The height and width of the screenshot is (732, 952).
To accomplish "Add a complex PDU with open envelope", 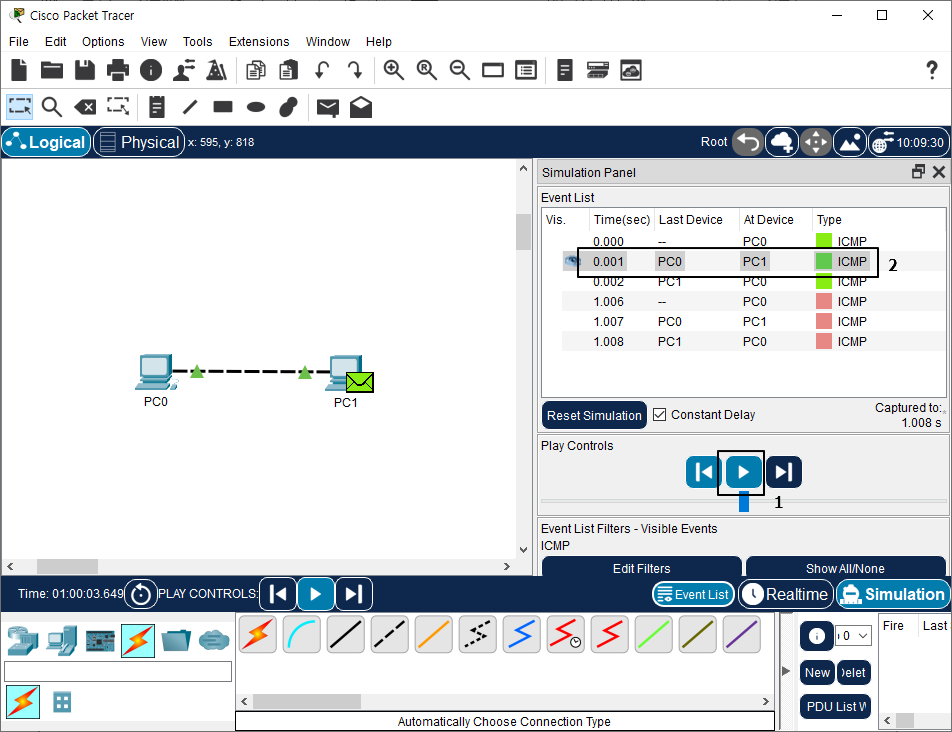I will (361, 107).
